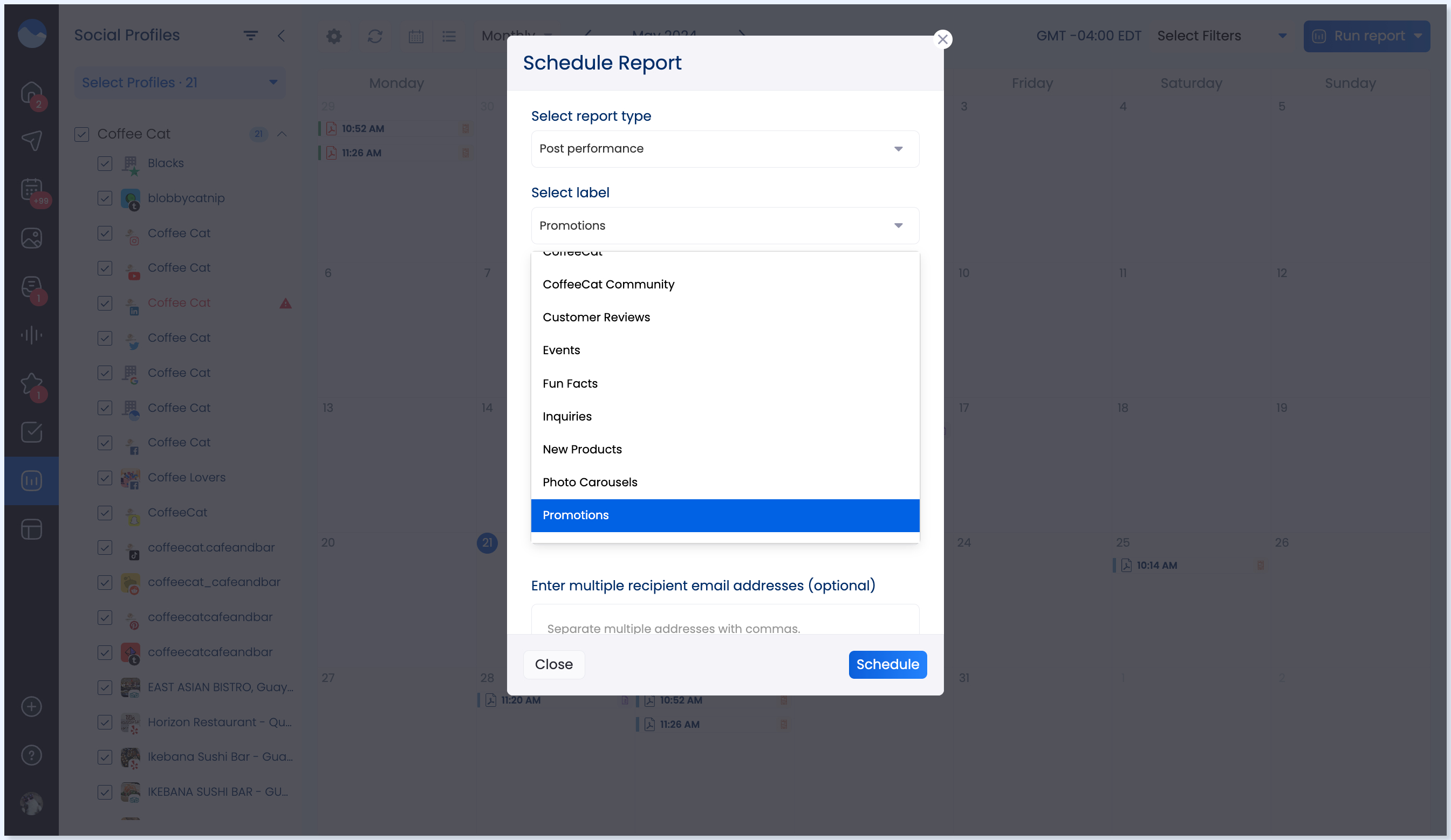Toggle the Horizon Restaurant checkbox
Viewport: 1451px width, 840px height.
click(x=105, y=722)
